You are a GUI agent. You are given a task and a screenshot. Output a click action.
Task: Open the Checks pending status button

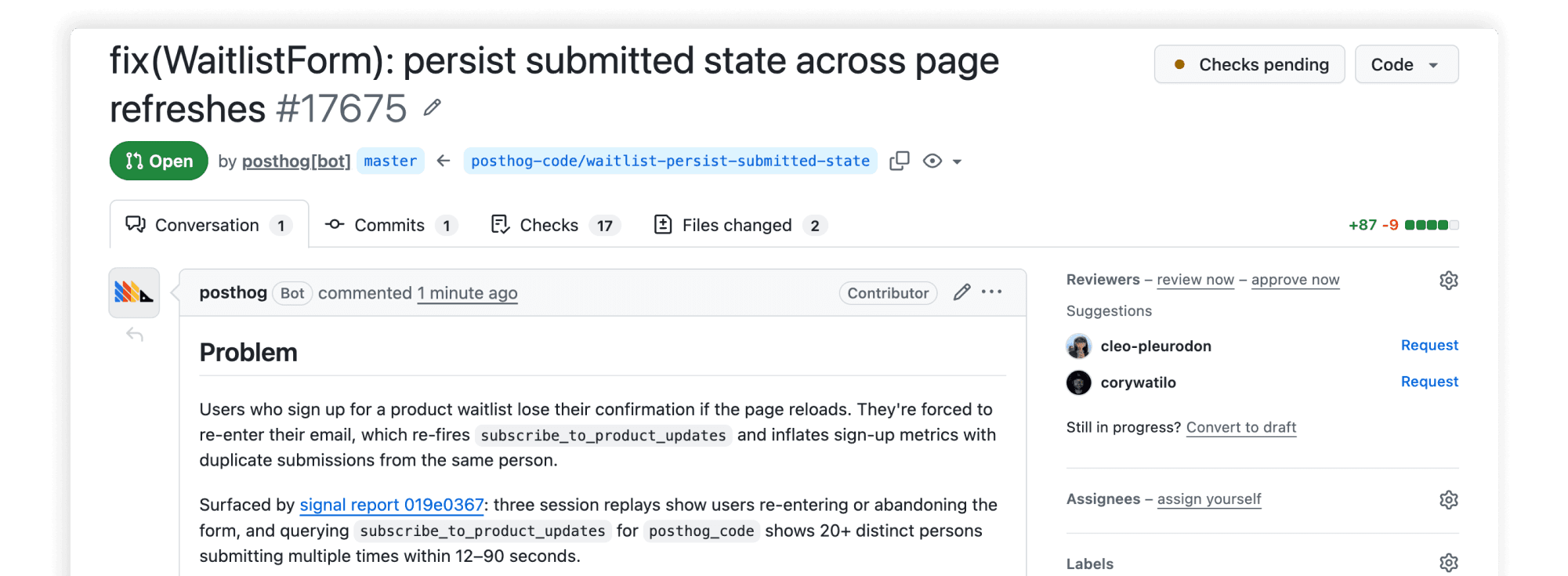[x=1249, y=64]
